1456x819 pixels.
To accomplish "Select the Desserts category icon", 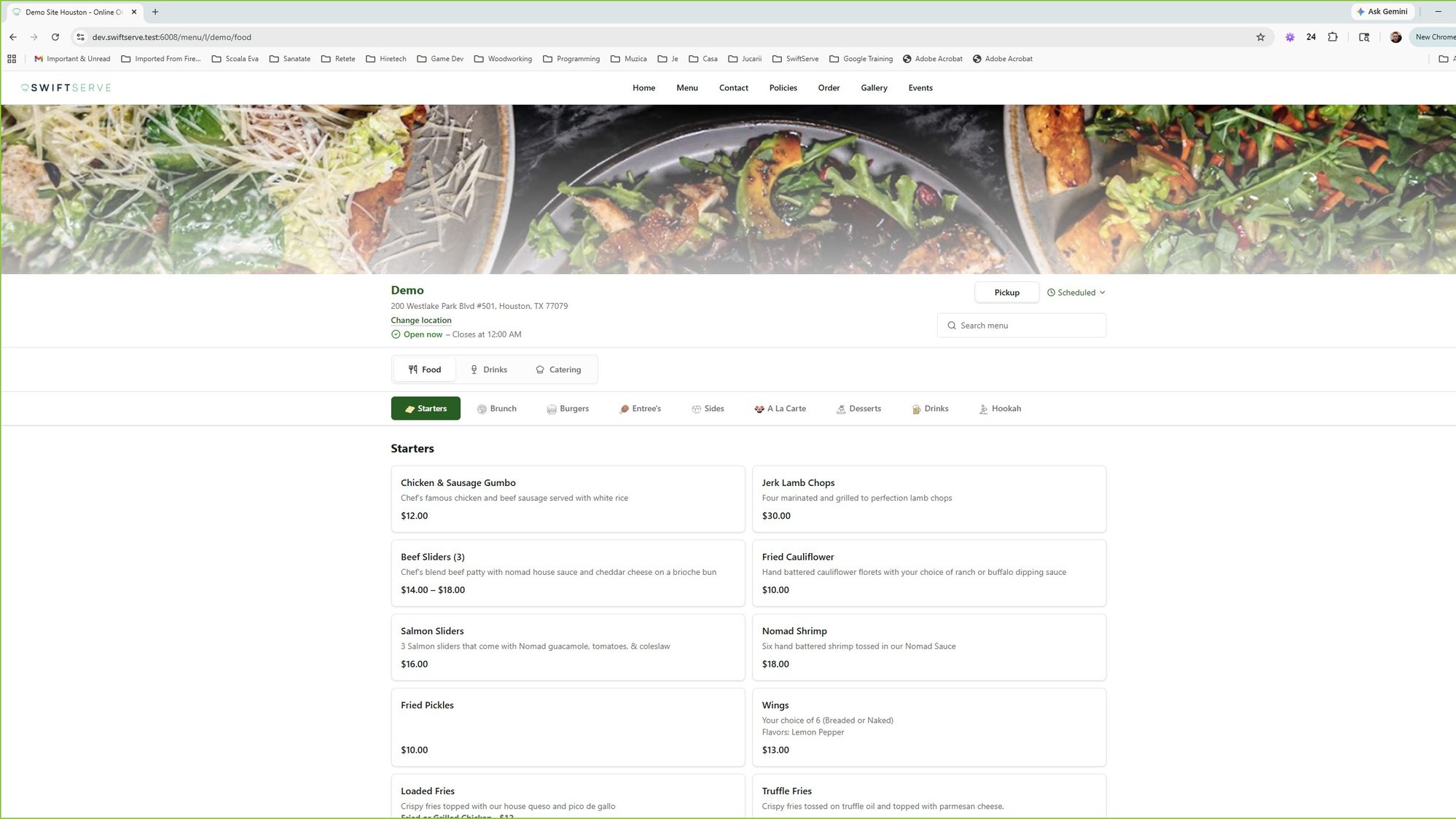I will click(839, 409).
